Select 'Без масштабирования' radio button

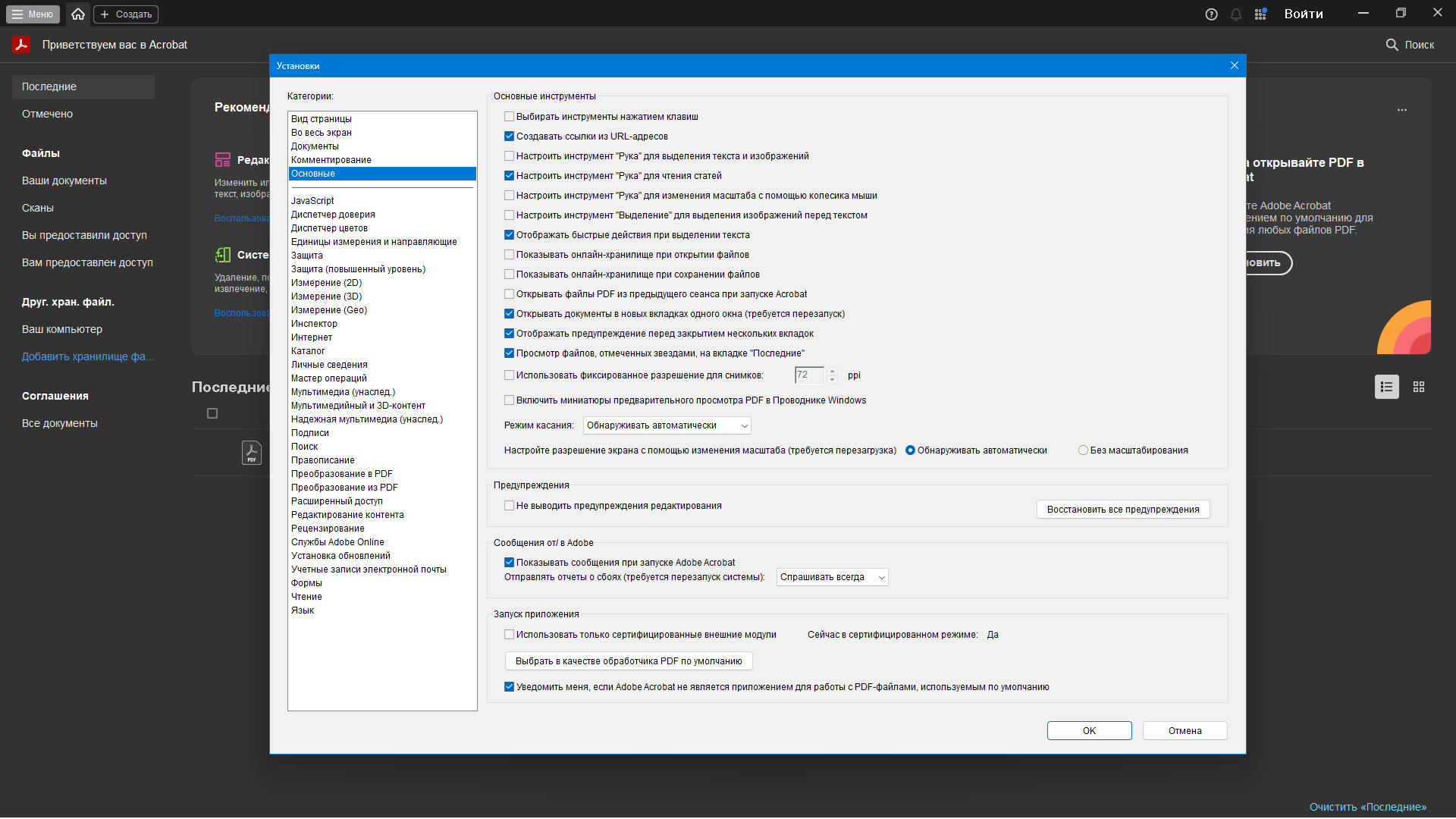click(x=1083, y=450)
